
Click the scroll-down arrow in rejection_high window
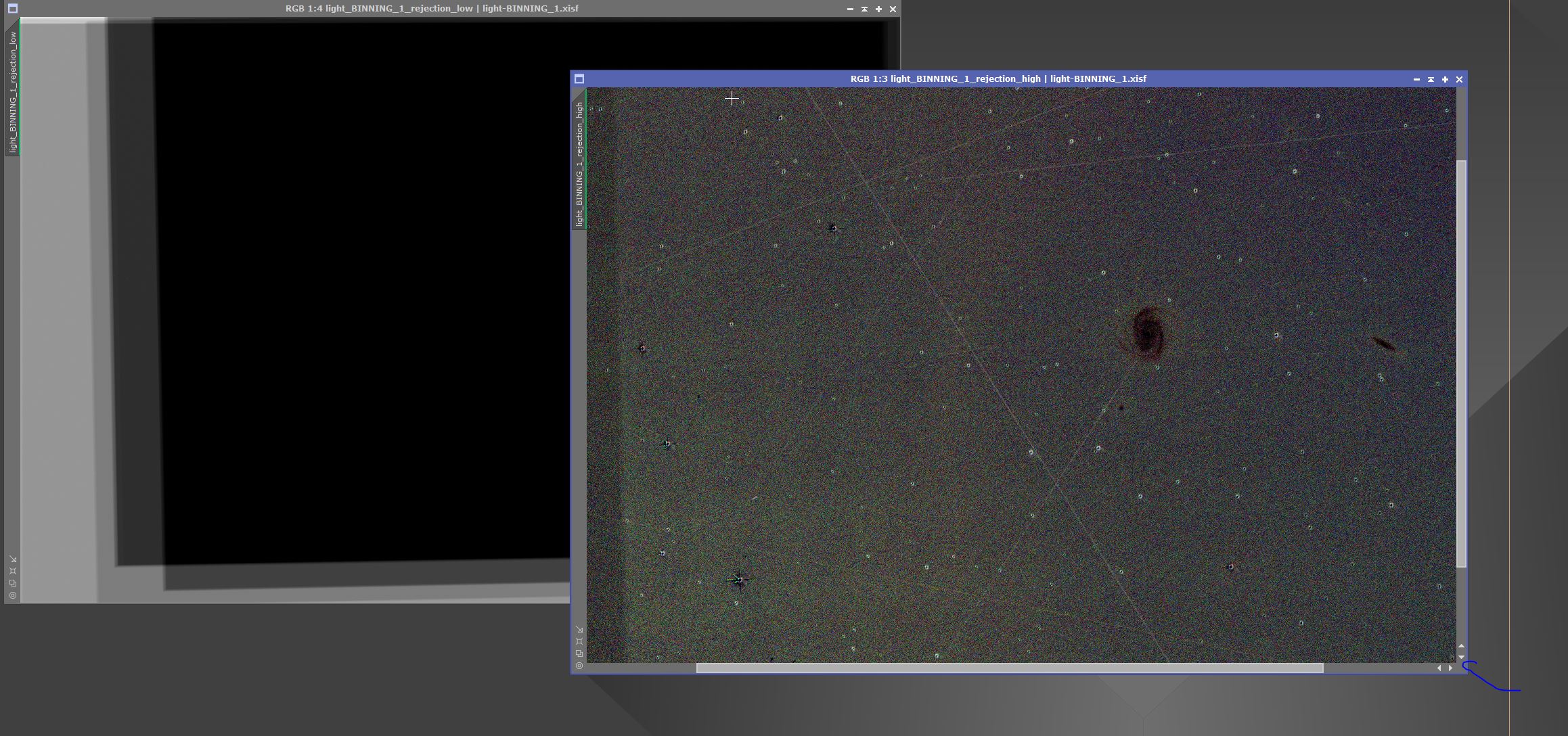[1461, 657]
